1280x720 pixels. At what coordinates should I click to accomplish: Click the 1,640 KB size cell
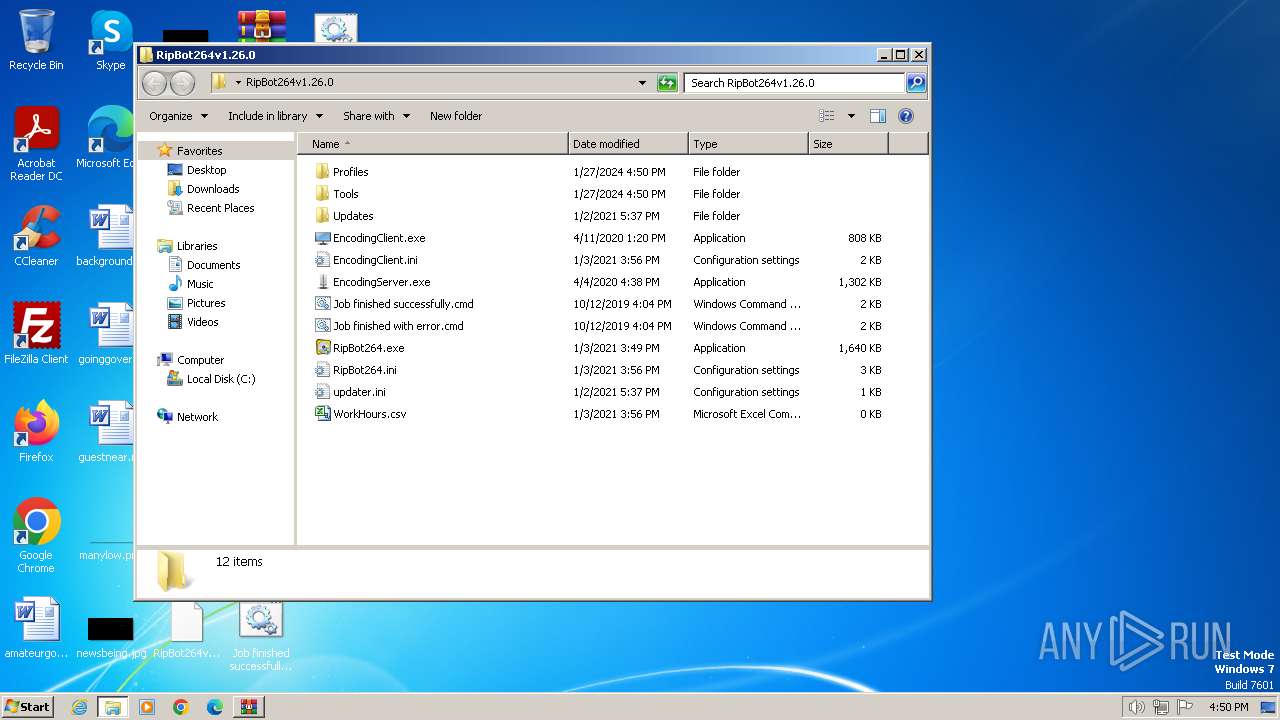tap(860, 348)
